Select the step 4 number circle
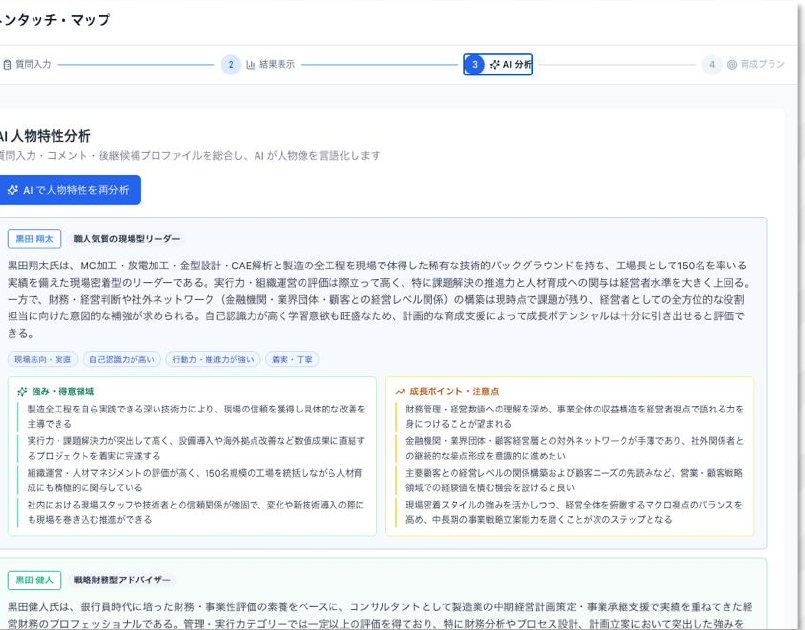 (712, 65)
